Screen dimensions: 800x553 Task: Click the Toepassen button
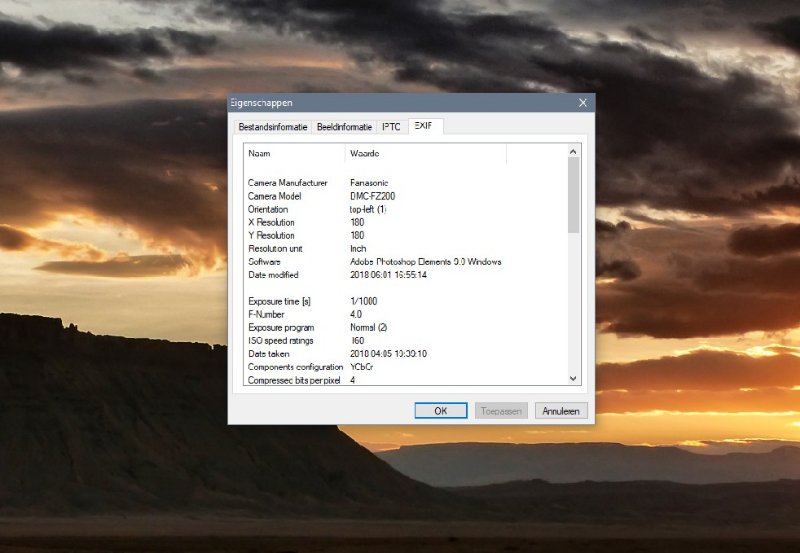[500, 410]
